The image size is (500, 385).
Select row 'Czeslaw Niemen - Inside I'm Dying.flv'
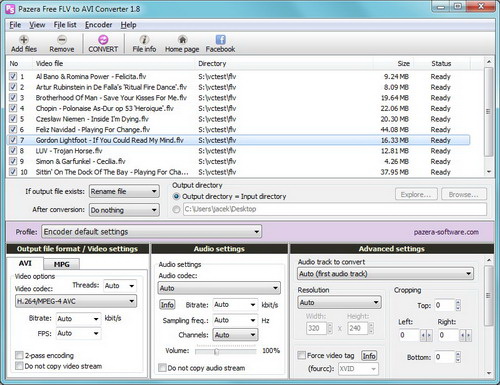coord(239,119)
